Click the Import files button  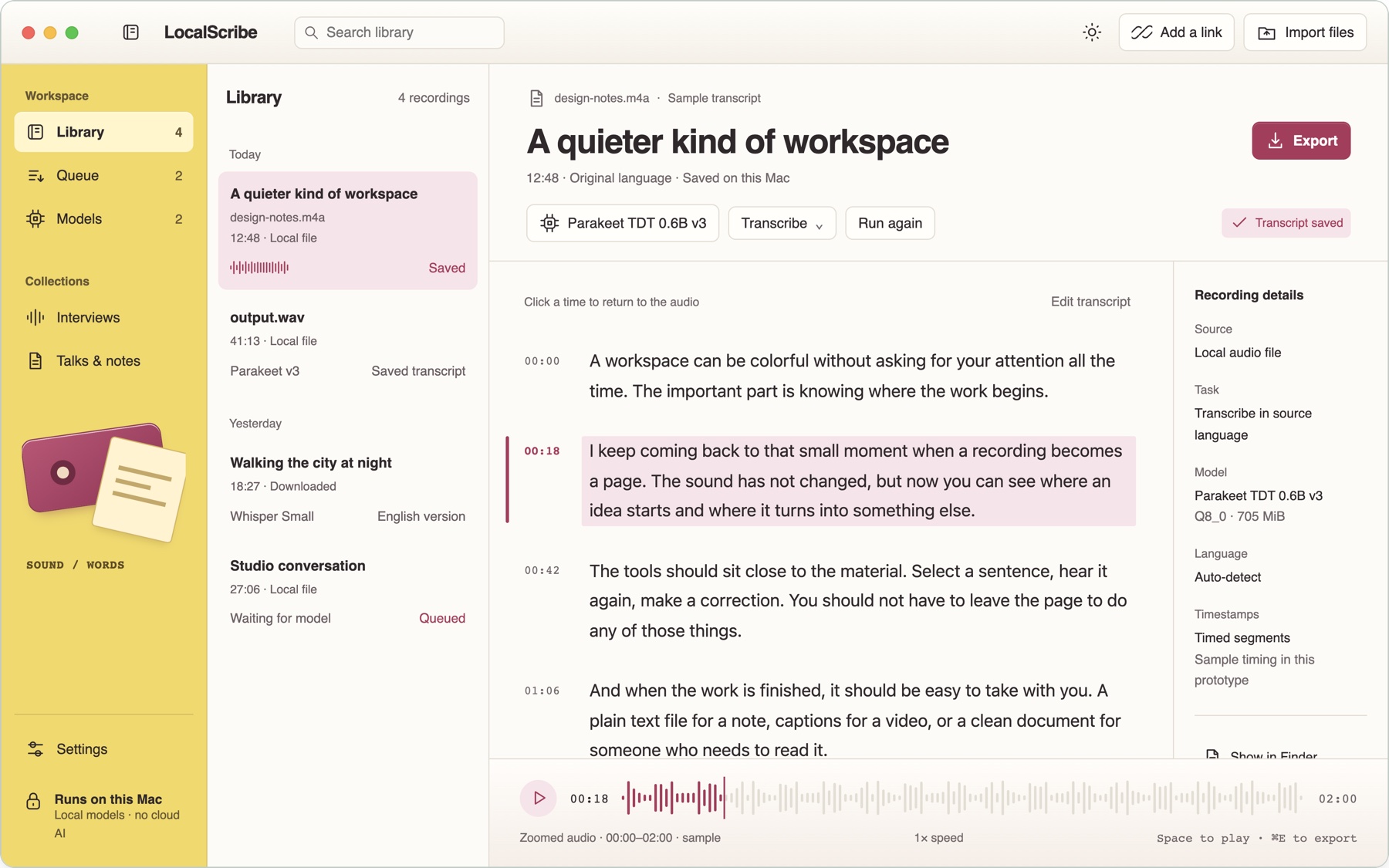point(1305,32)
